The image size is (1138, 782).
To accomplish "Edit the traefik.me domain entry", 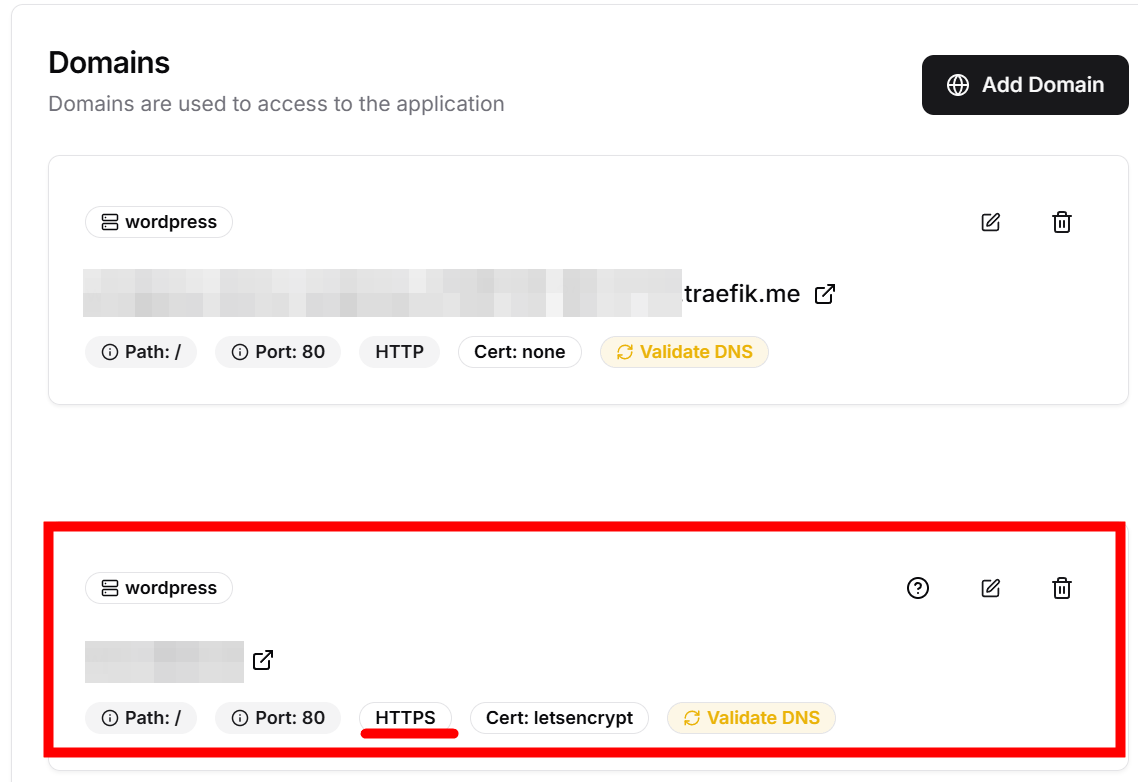I will (990, 222).
